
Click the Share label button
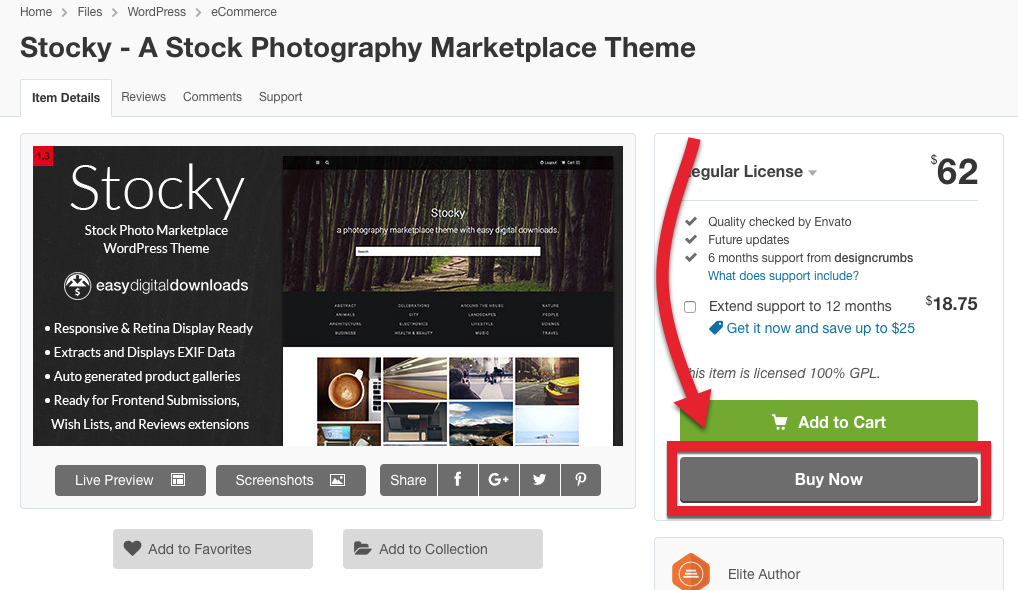point(408,480)
